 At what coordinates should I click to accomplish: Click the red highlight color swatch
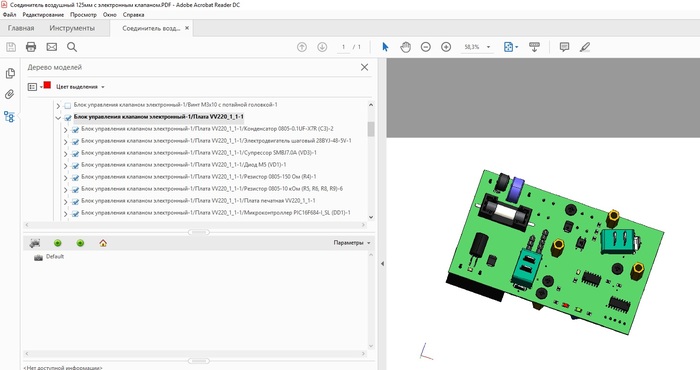(x=47, y=85)
